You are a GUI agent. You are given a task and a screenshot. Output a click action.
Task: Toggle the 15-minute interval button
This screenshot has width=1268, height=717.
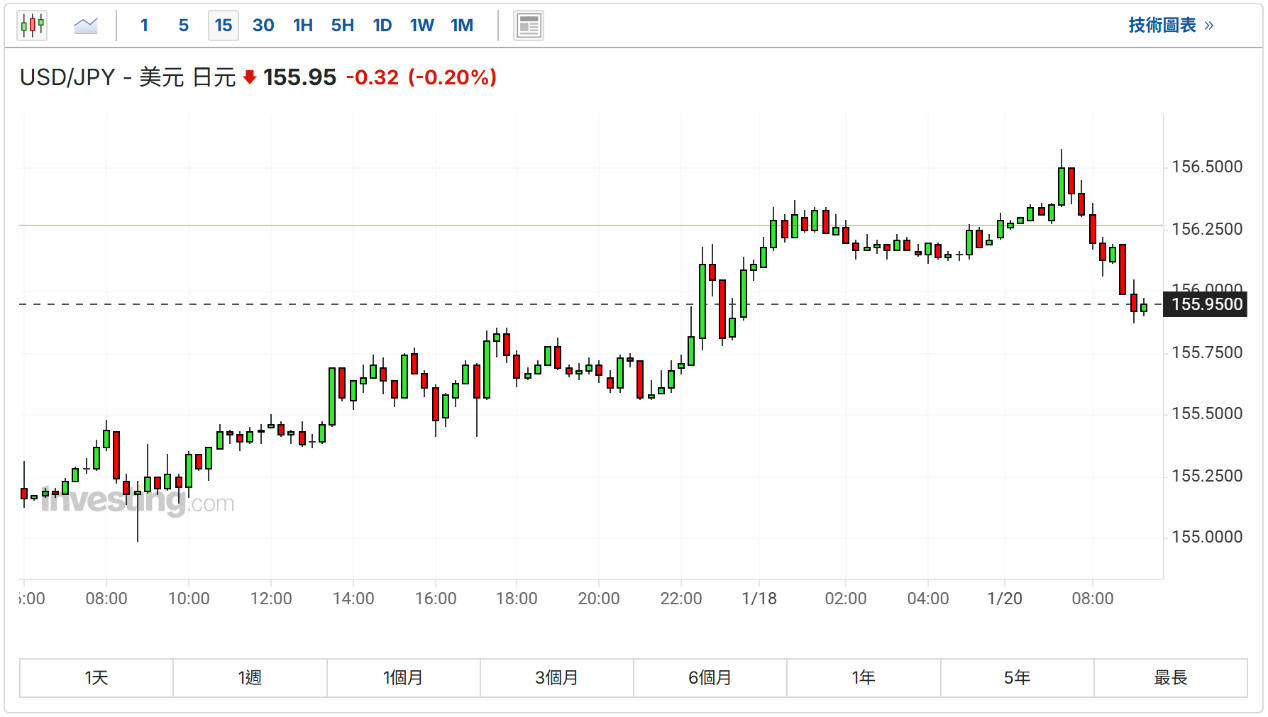(223, 25)
